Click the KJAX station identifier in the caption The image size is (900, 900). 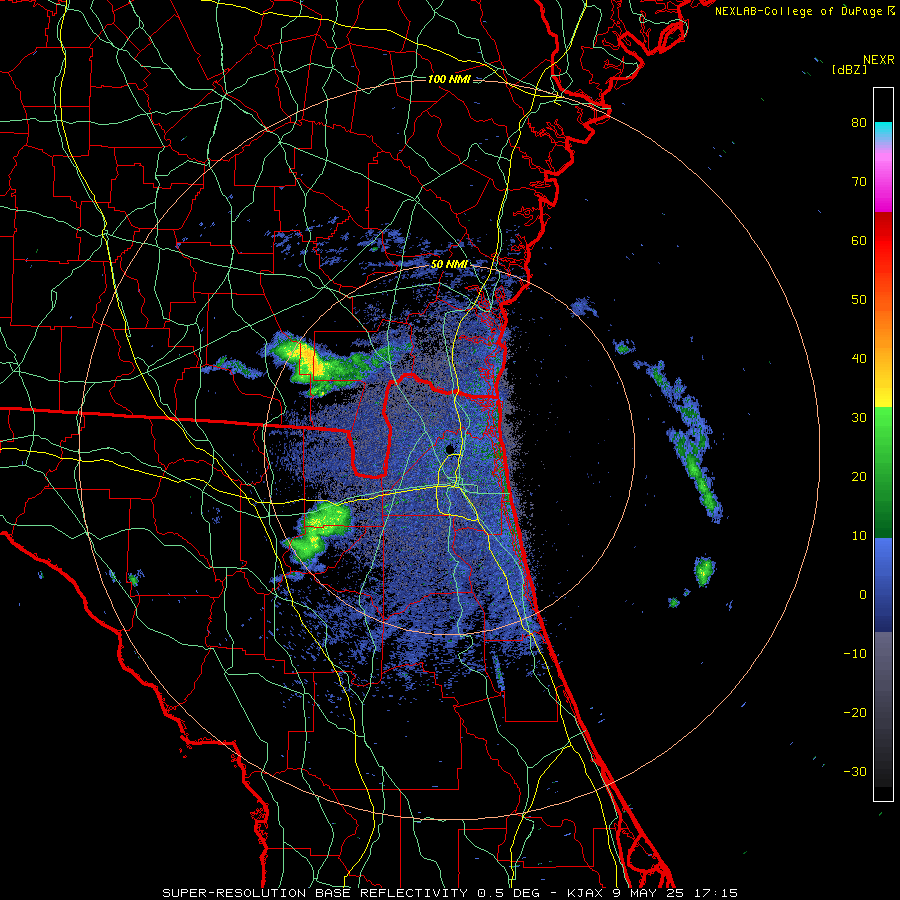[x=587, y=893]
